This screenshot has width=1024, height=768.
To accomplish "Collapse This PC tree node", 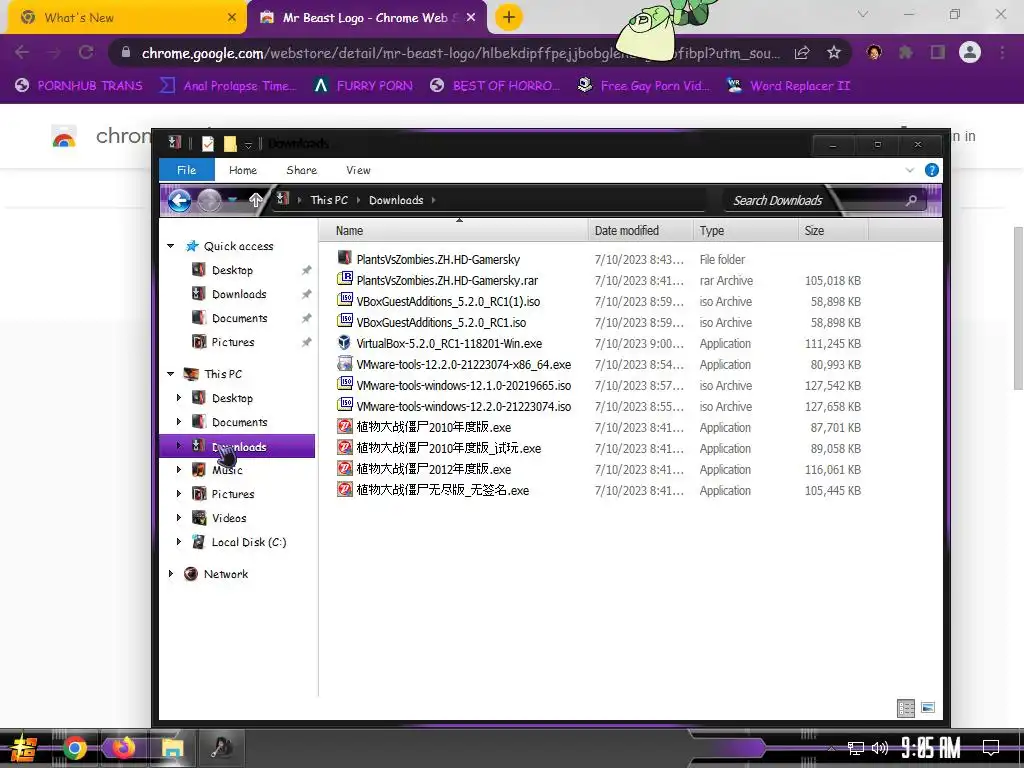I will [170, 374].
